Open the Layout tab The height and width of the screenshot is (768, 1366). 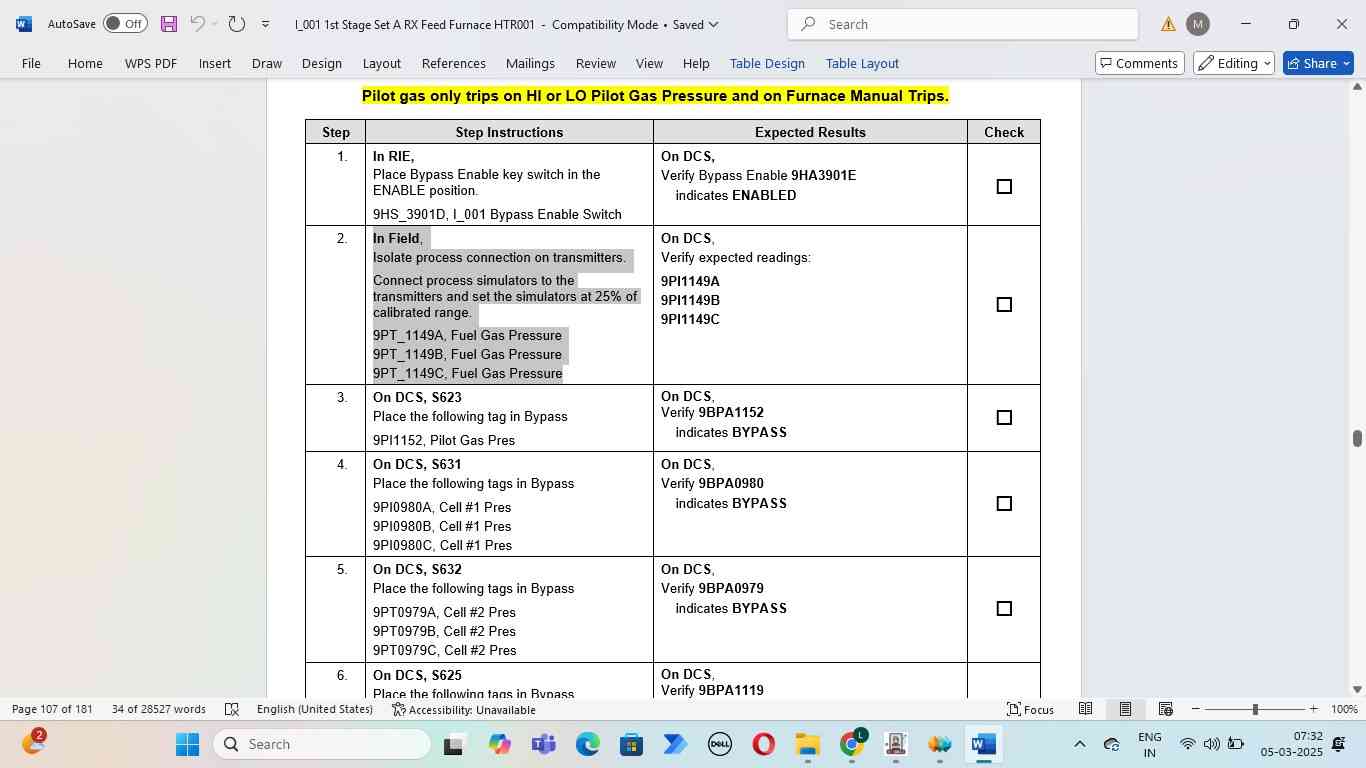(382, 63)
